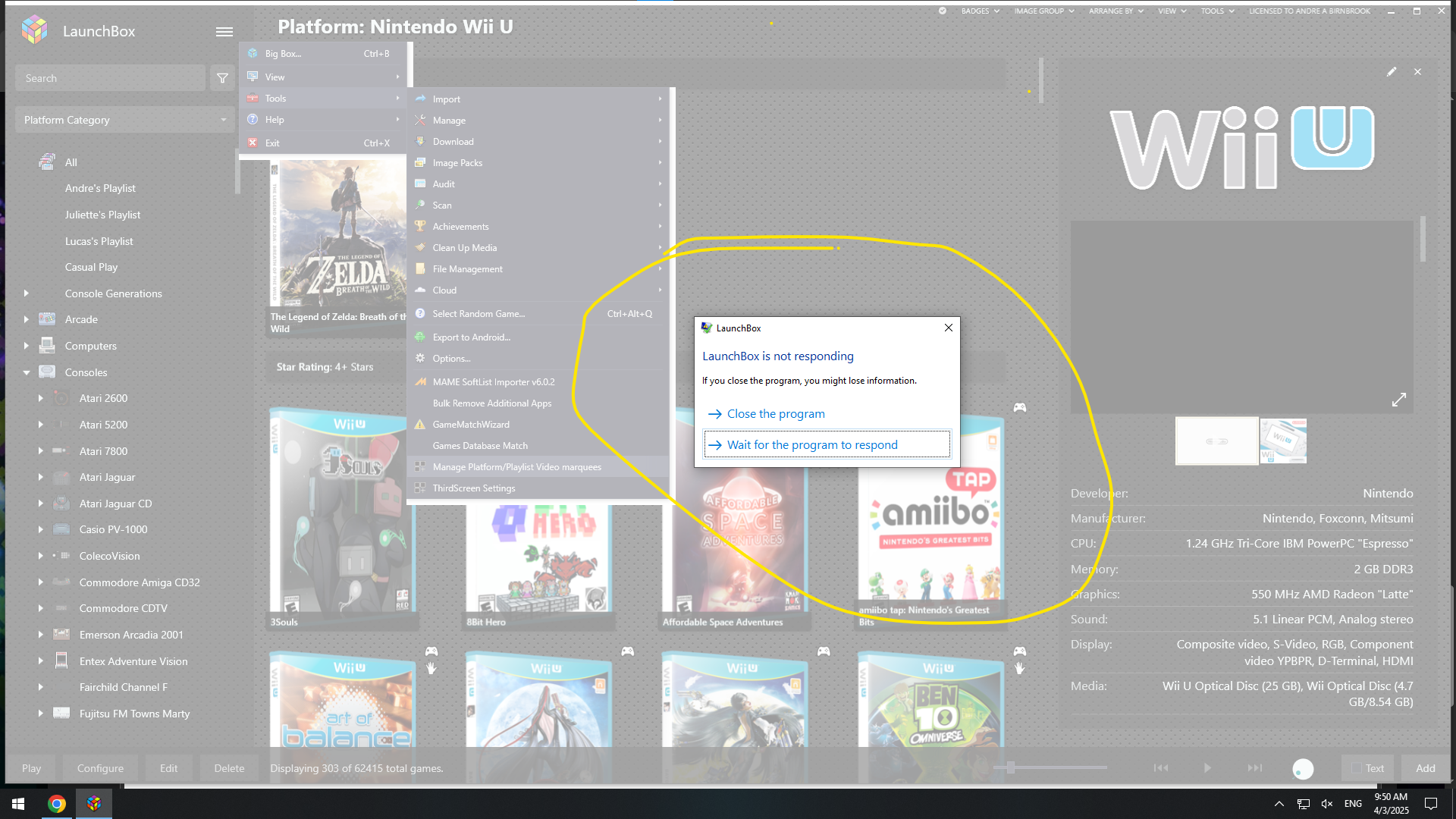Toggle the Text checkbox in bottom bar
1456x819 pixels.
pos(1357,768)
